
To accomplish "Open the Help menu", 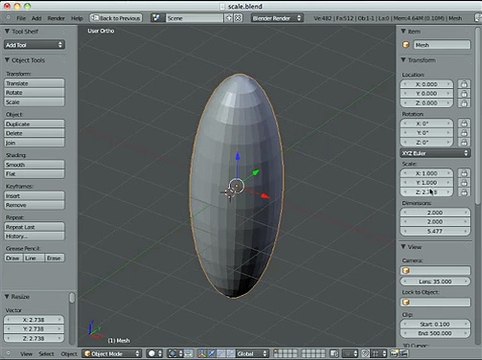I will pos(77,18).
